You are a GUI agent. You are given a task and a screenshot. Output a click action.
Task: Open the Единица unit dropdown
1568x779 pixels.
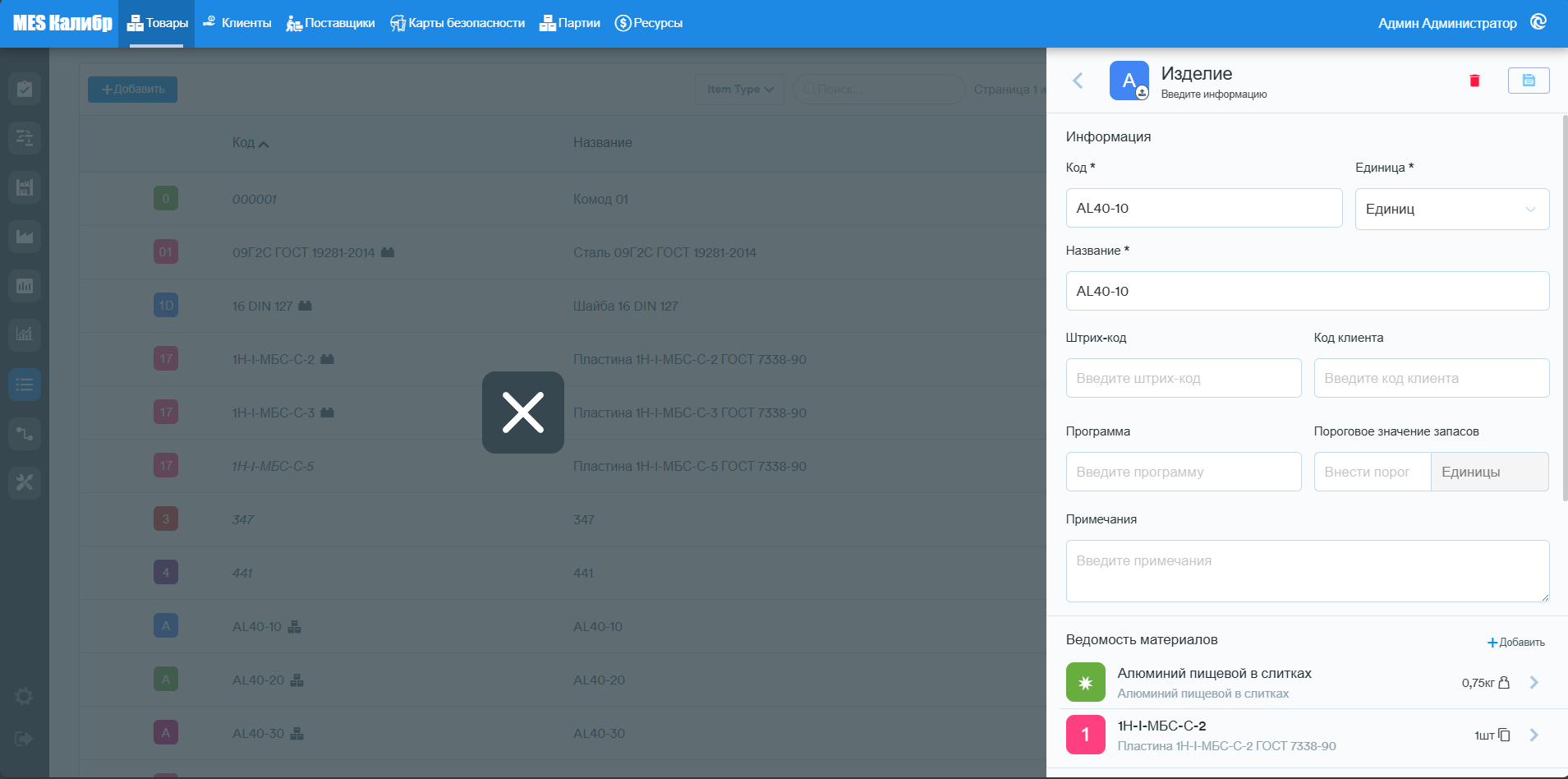[1452, 209]
